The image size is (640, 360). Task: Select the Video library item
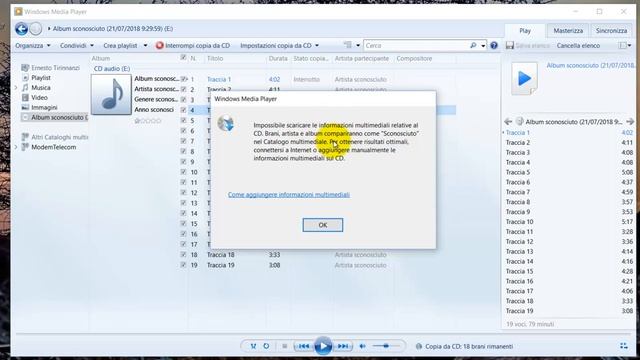click(40, 98)
